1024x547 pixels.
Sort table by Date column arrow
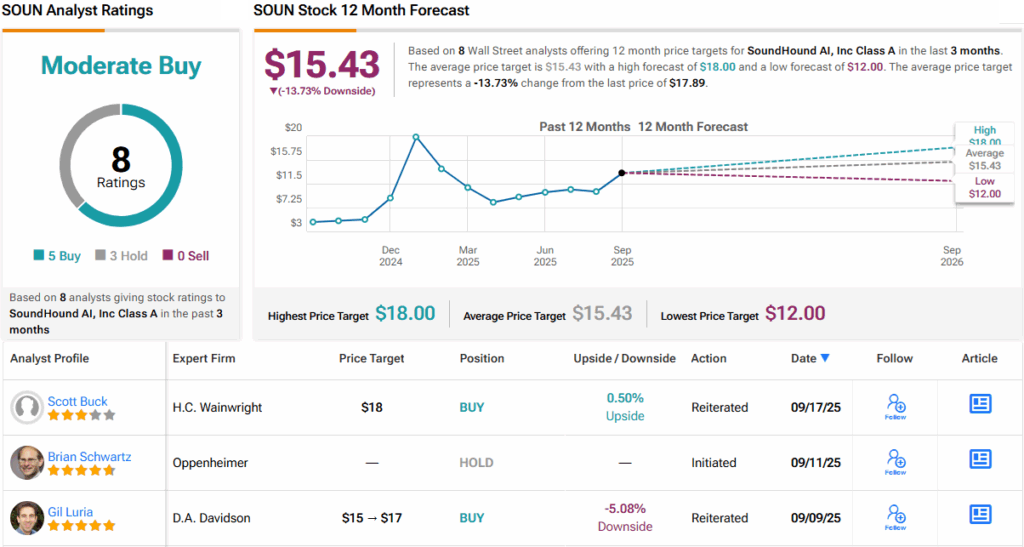[x=825, y=358]
